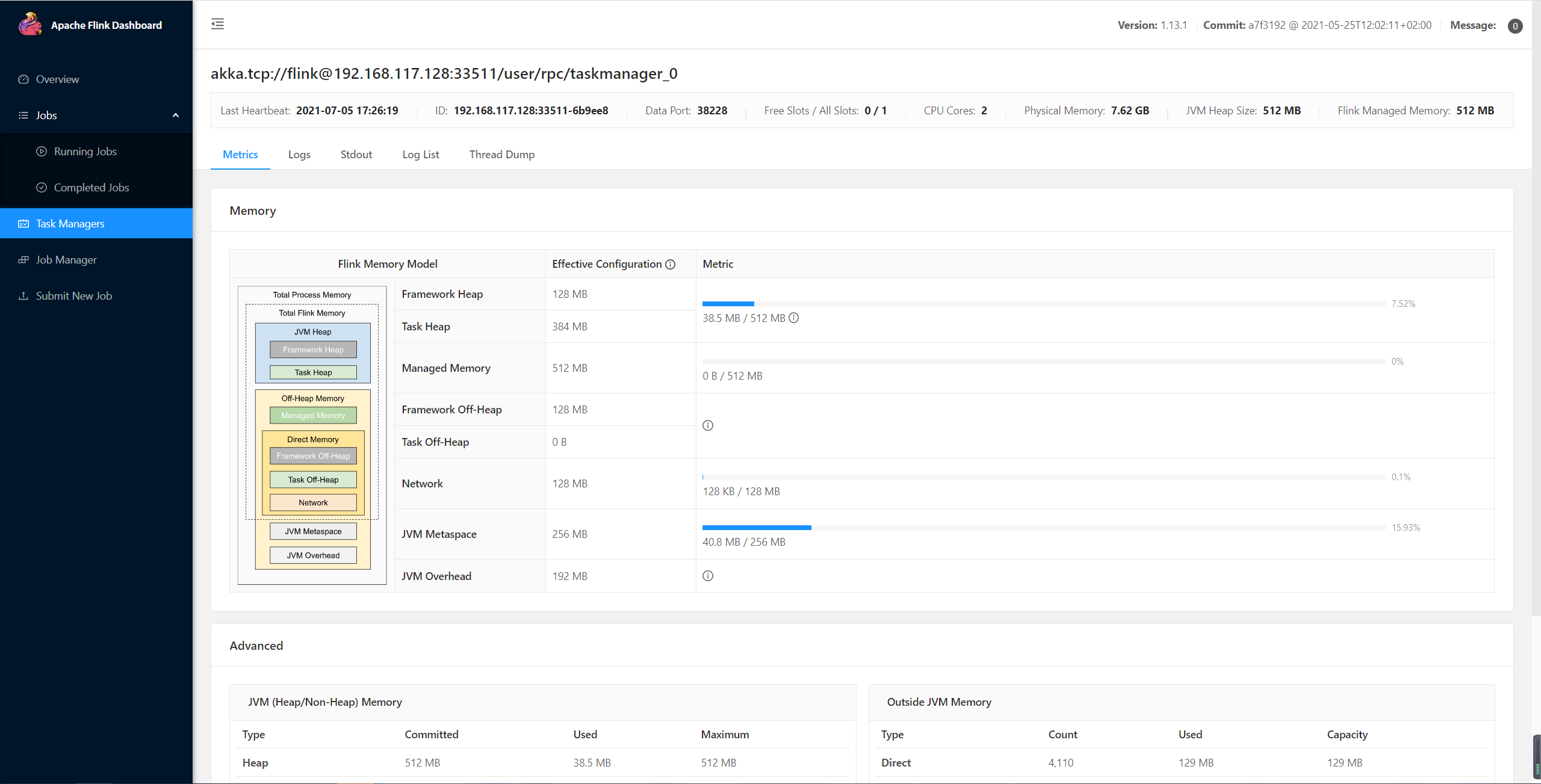The image size is (1541, 784).
Task: Click the JVM Overhead box in memory model
Action: (313, 555)
